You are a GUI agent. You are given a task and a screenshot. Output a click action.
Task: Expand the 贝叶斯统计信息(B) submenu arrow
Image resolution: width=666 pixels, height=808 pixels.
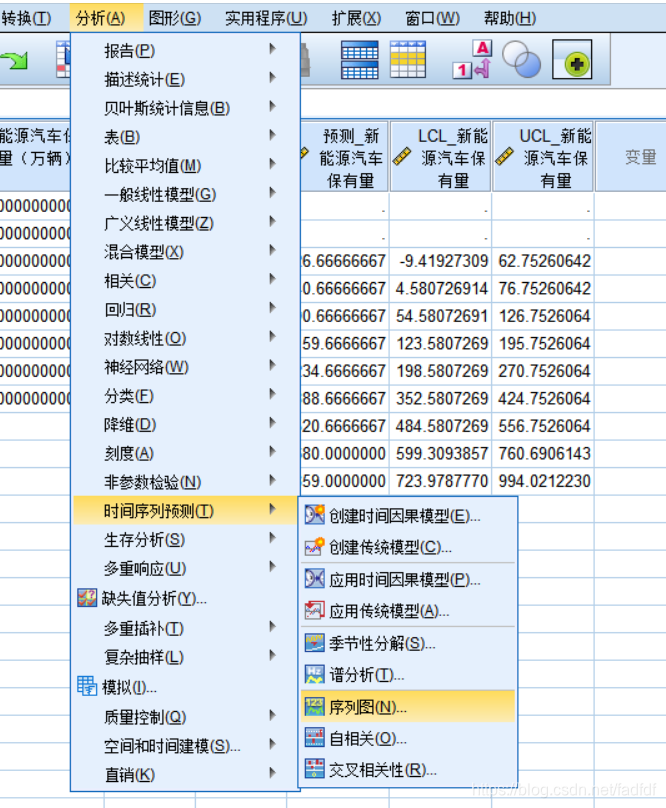click(x=273, y=107)
